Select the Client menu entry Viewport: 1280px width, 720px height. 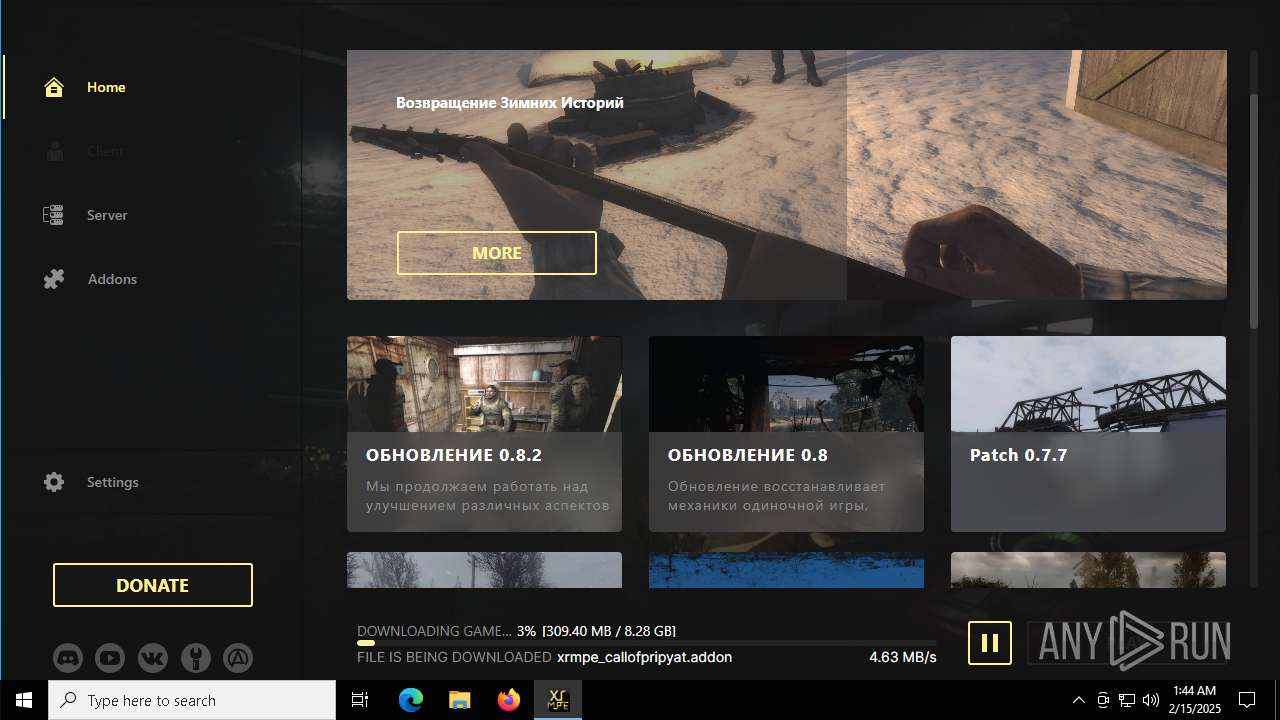tap(105, 151)
